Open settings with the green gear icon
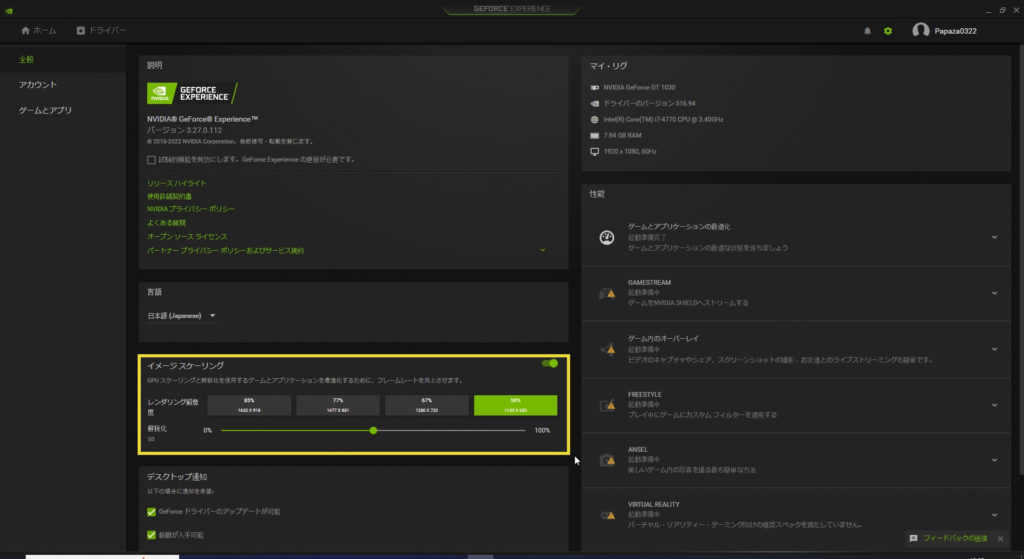 [887, 31]
